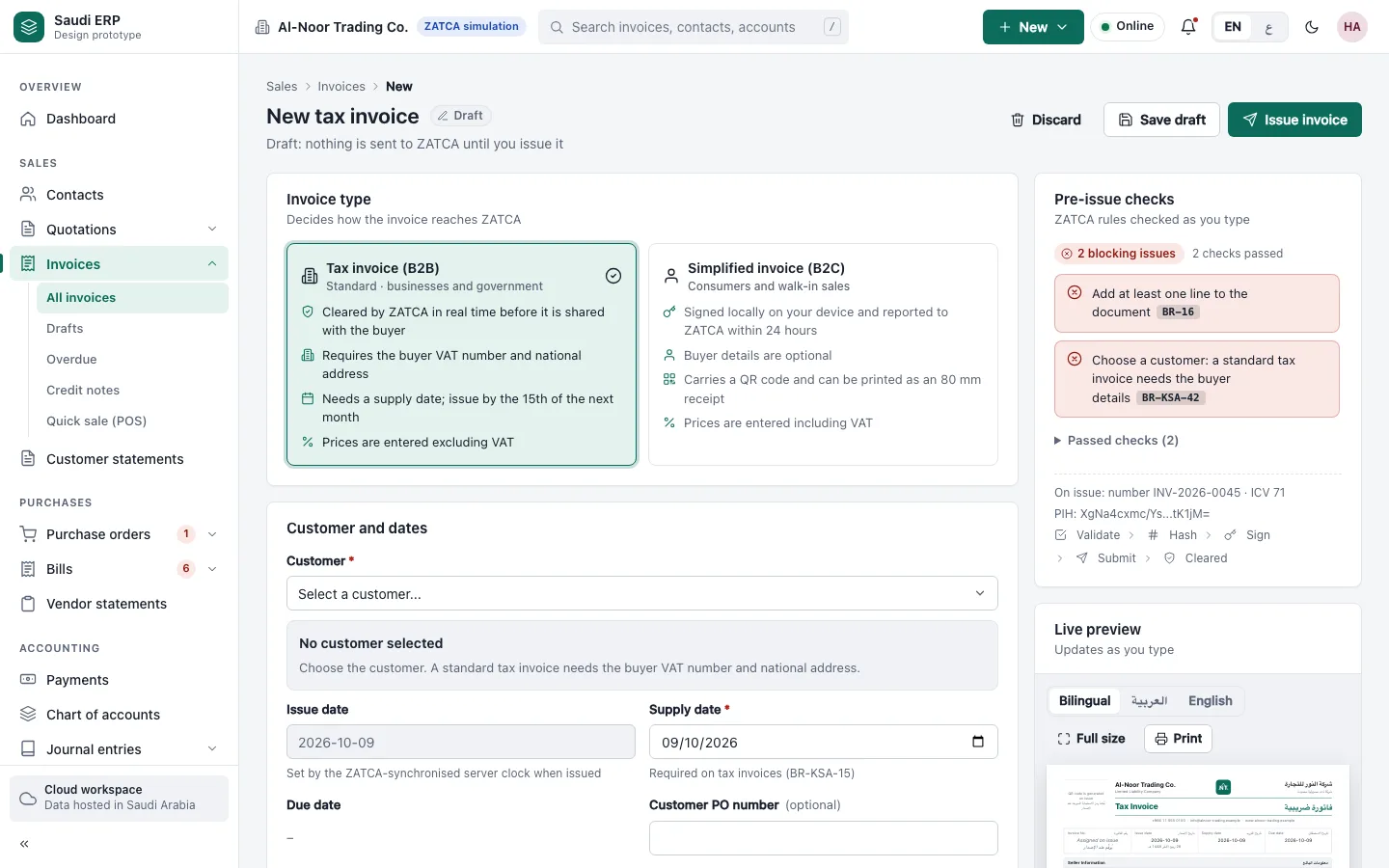Click the Saudi ERP logo

tap(29, 27)
